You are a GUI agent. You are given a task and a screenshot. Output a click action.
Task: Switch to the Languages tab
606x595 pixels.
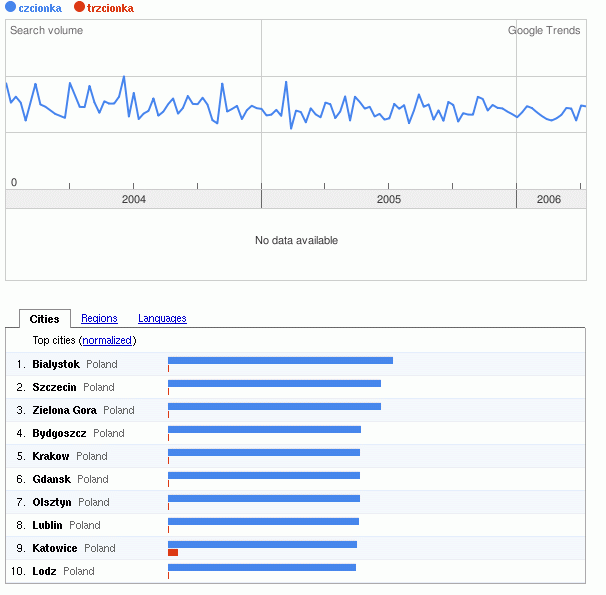coord(162,319)
